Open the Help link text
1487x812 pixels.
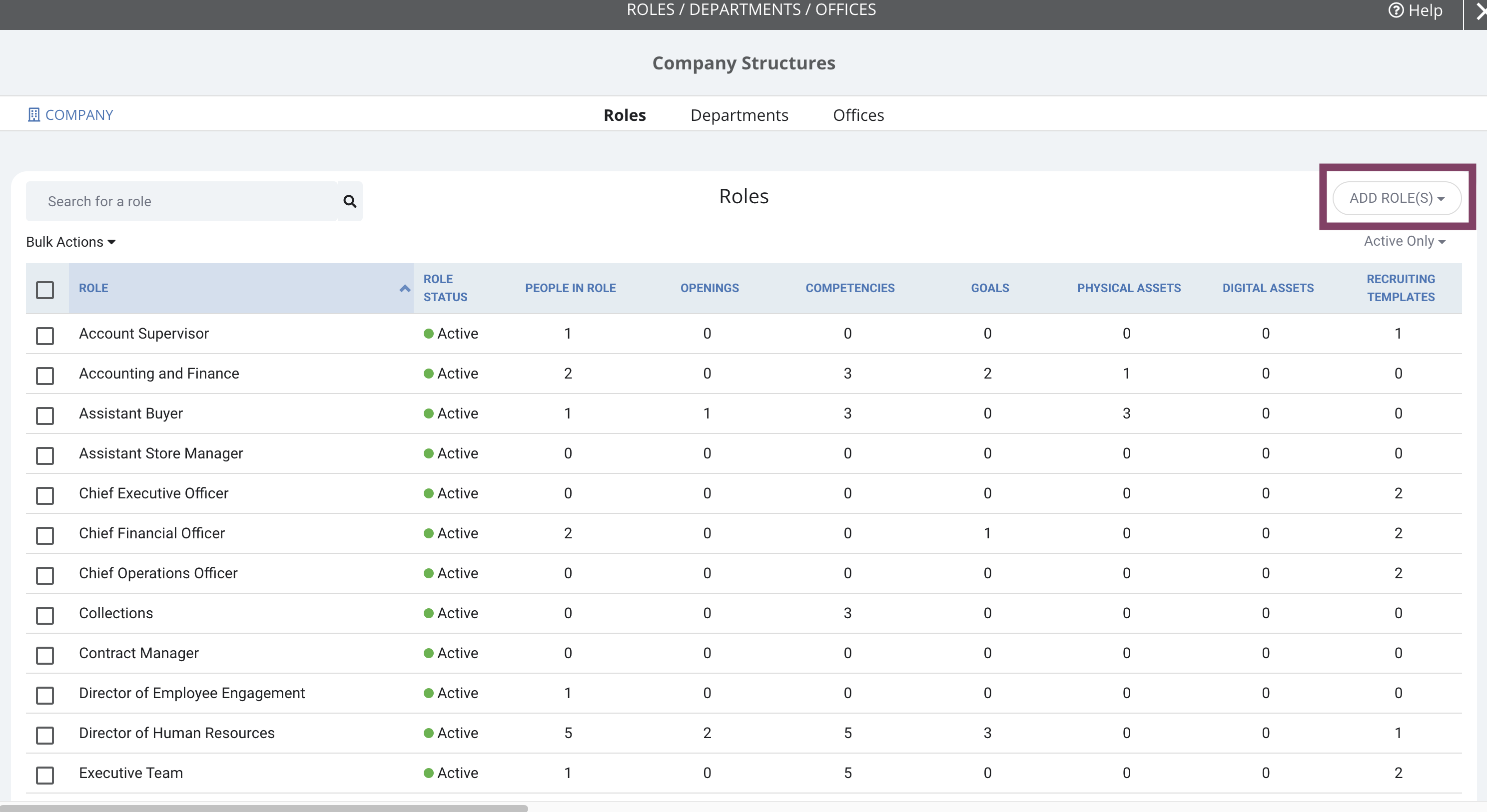coord(1425,10)
